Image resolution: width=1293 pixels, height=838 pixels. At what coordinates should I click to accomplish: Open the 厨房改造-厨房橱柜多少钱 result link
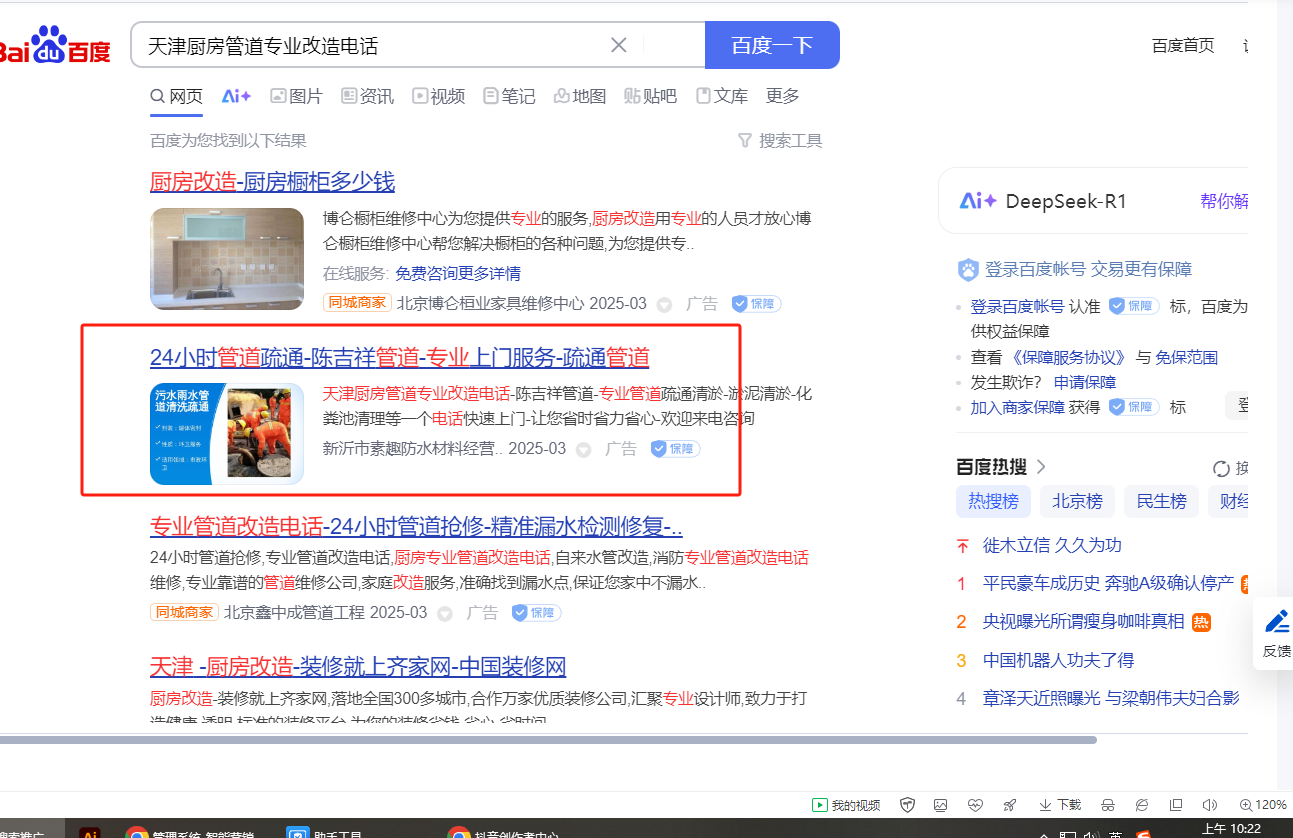pos(272,182)
